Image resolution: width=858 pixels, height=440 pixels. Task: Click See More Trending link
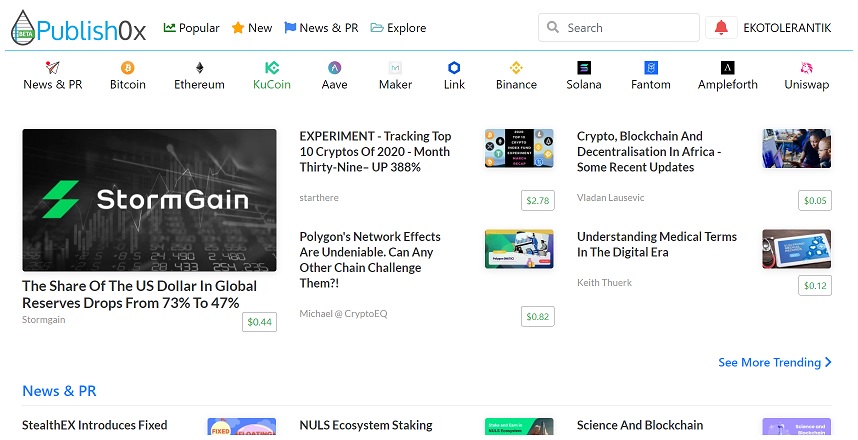(774, 362)
